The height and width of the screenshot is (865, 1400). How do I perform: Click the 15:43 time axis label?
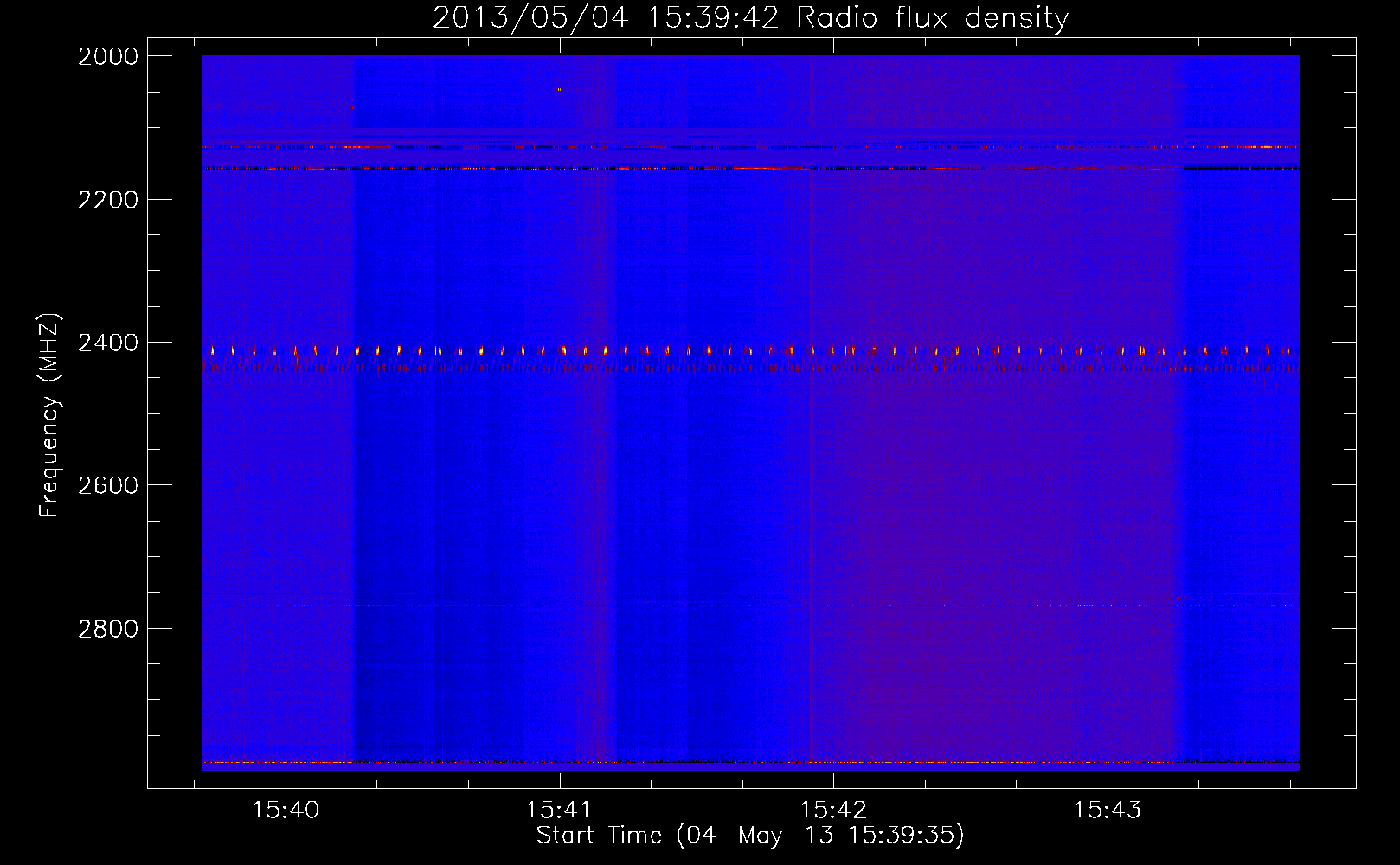pos(1108,810)
